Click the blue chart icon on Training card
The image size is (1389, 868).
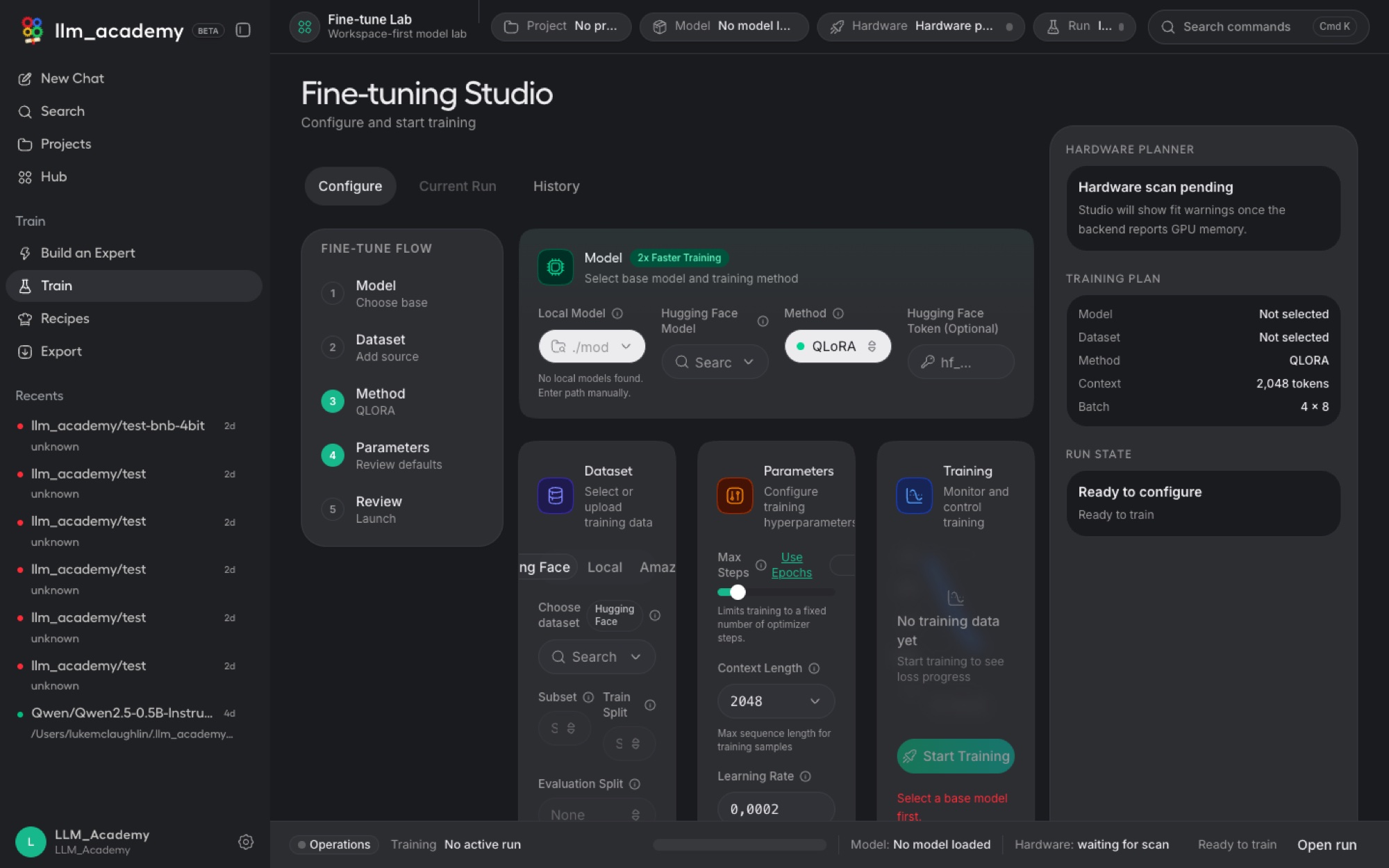(x=914, y=495)
